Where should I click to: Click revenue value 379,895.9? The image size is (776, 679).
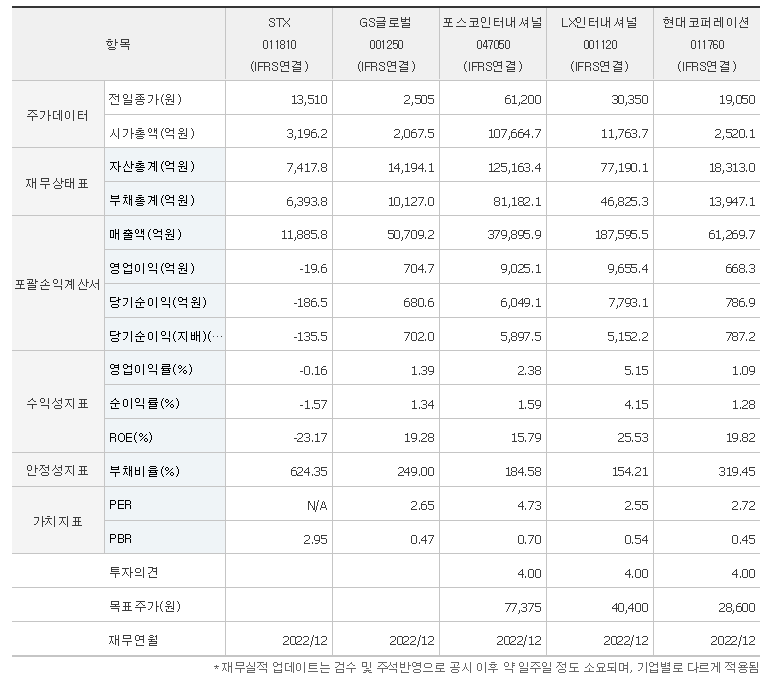(x=514, y=235)
